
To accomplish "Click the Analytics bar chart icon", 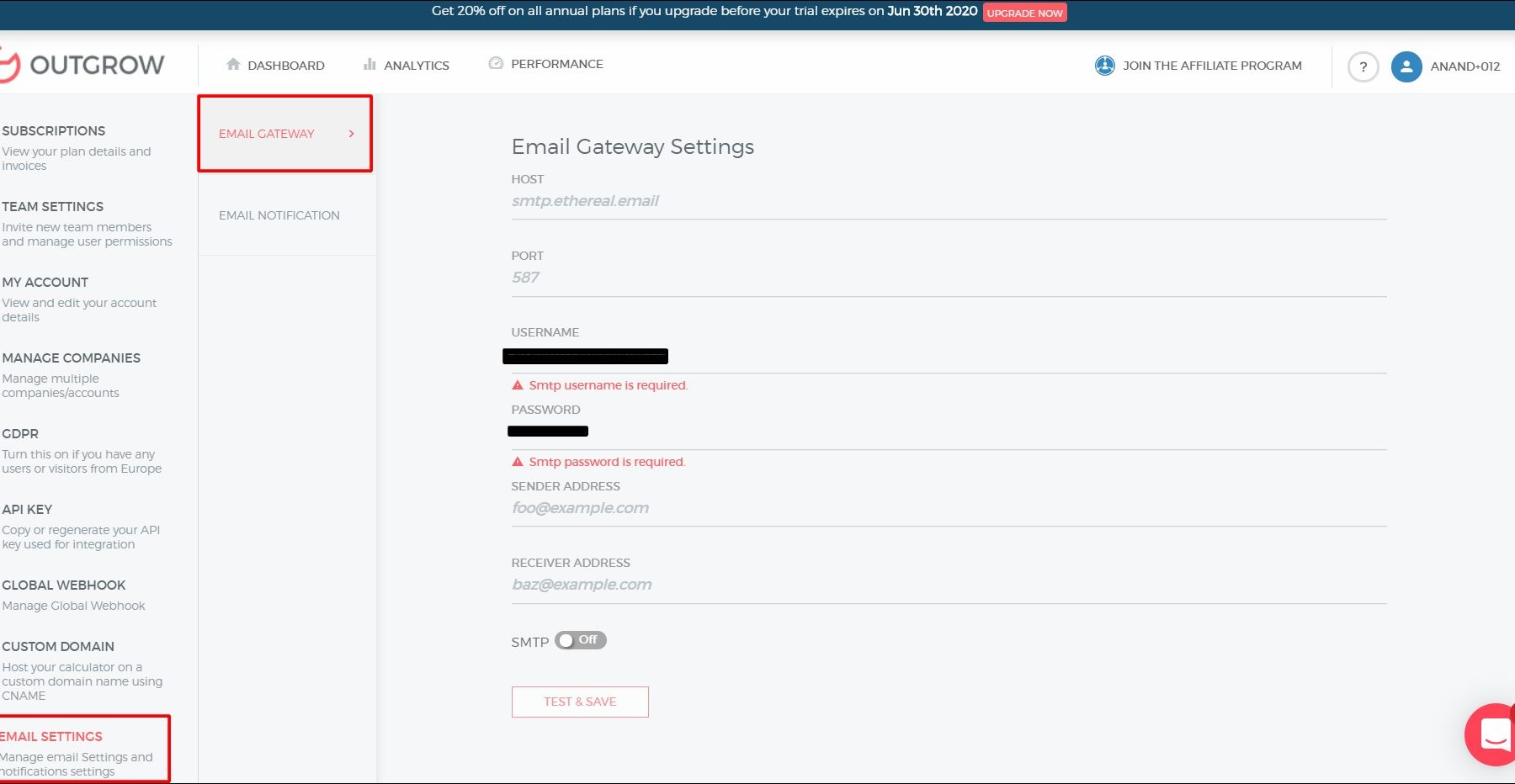I will coord(369,65).
